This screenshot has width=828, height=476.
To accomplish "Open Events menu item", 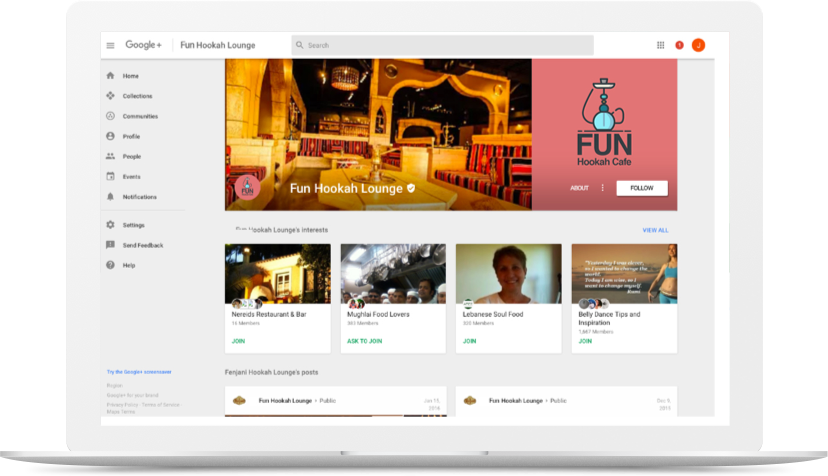I will click(x=131, y=176).
